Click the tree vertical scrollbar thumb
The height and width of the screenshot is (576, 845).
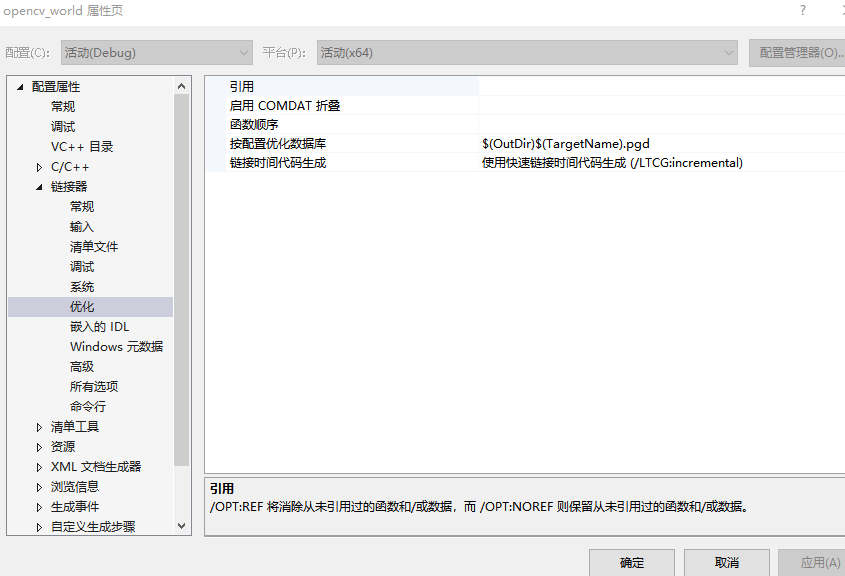(182, 280)
